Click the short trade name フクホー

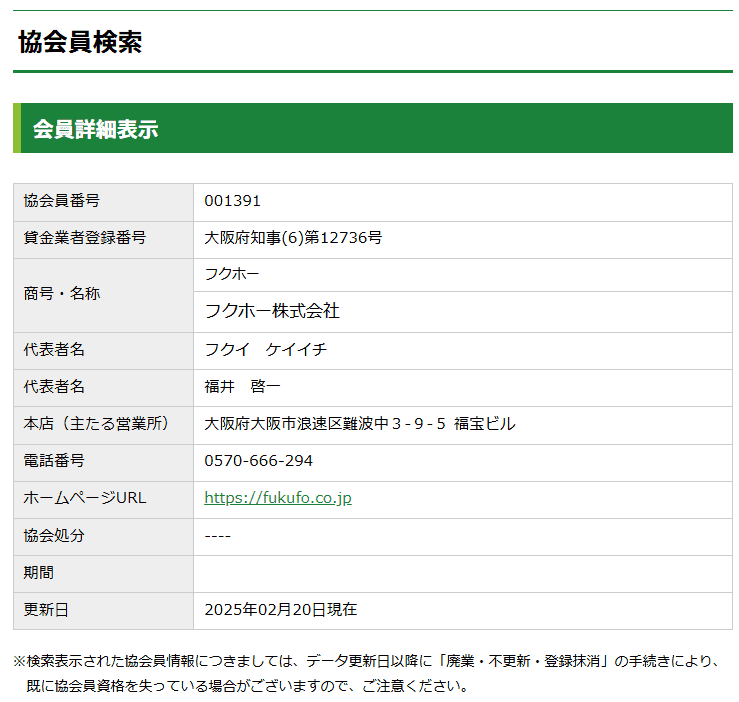point(232,275)
